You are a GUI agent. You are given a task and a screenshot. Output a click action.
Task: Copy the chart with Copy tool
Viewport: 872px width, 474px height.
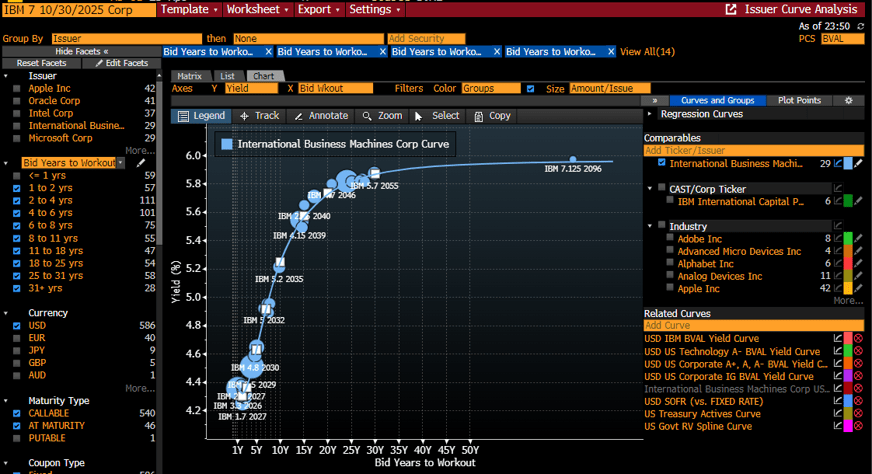(x=492, y=116)
